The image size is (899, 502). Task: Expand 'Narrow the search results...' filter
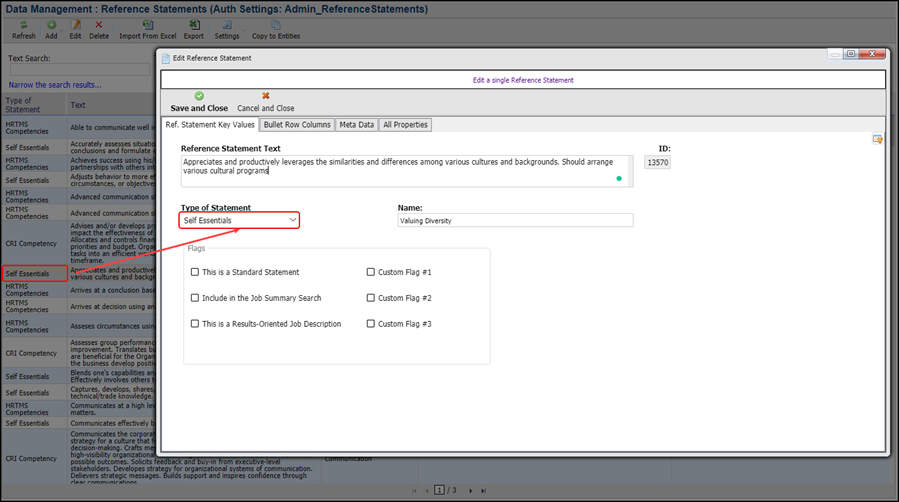[x=55, y=85]
